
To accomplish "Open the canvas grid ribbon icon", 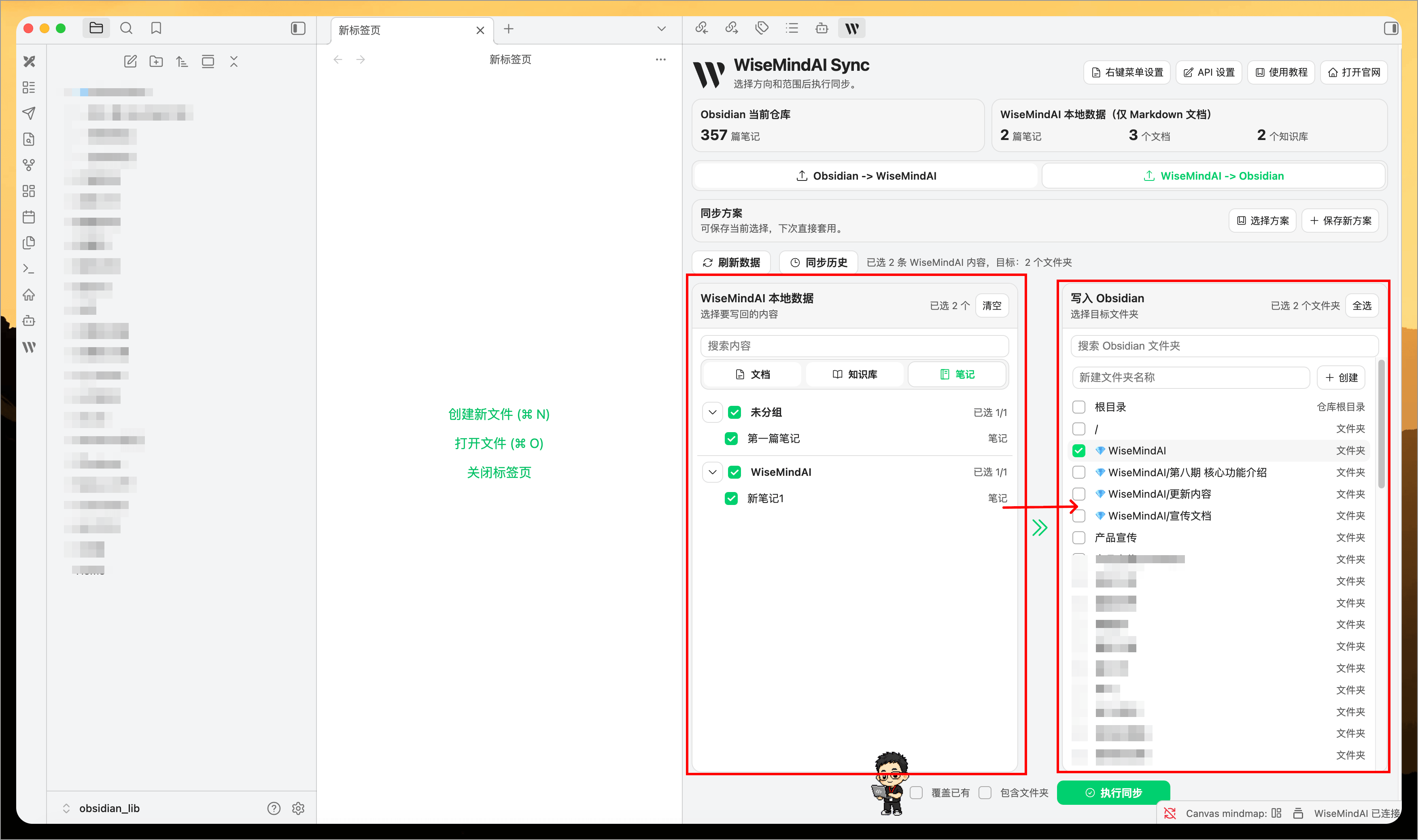I will [x=29, y=191].
